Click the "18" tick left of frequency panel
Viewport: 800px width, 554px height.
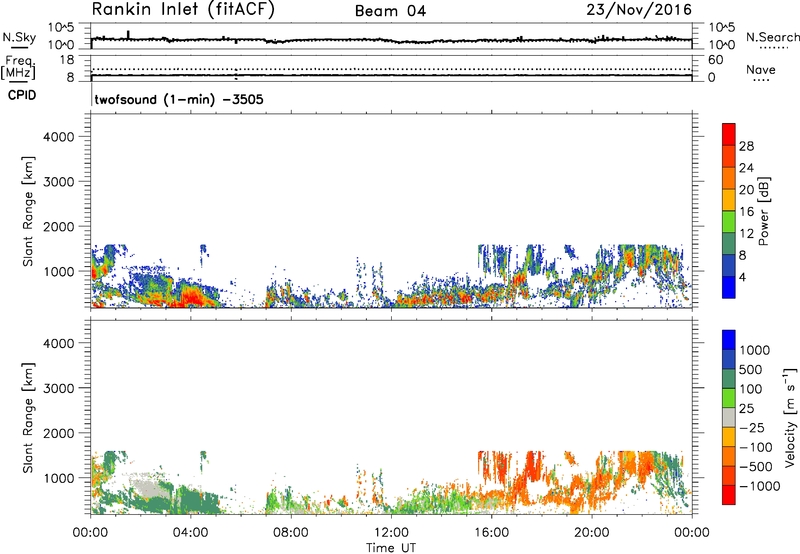(x=67, y=60)
